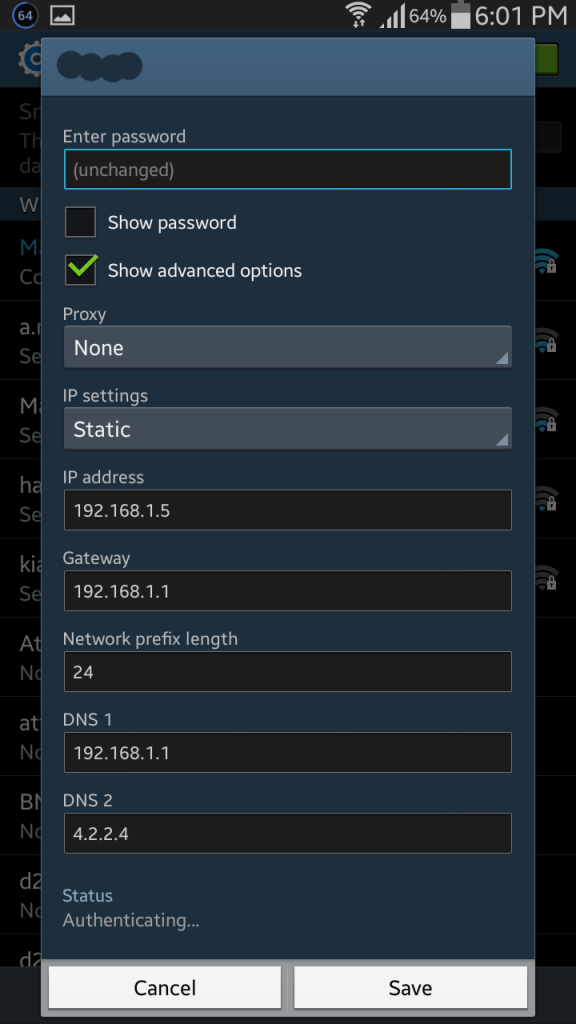Click the Save button
Viewport: 576px width, 1024px height.
click(410, 987)
